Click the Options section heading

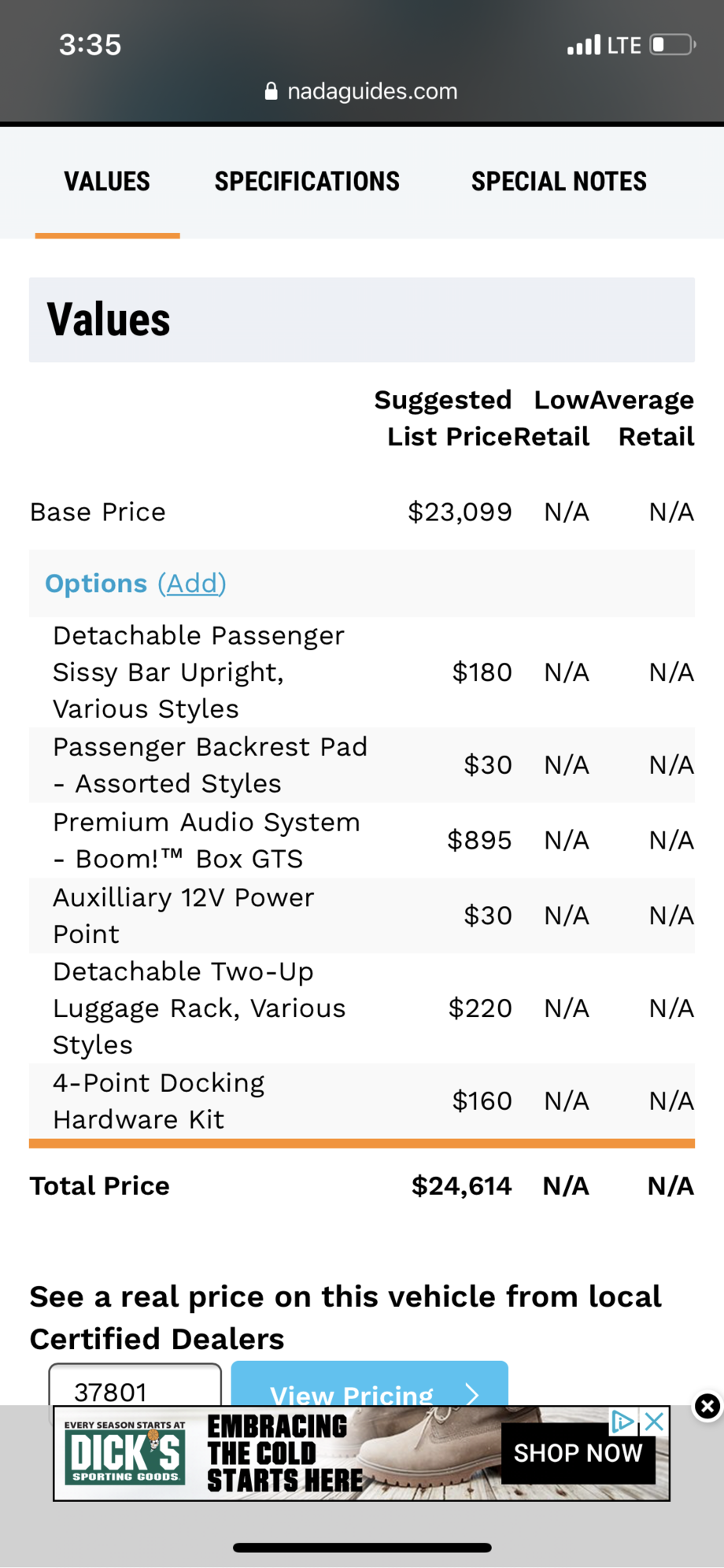click(96, 583)
